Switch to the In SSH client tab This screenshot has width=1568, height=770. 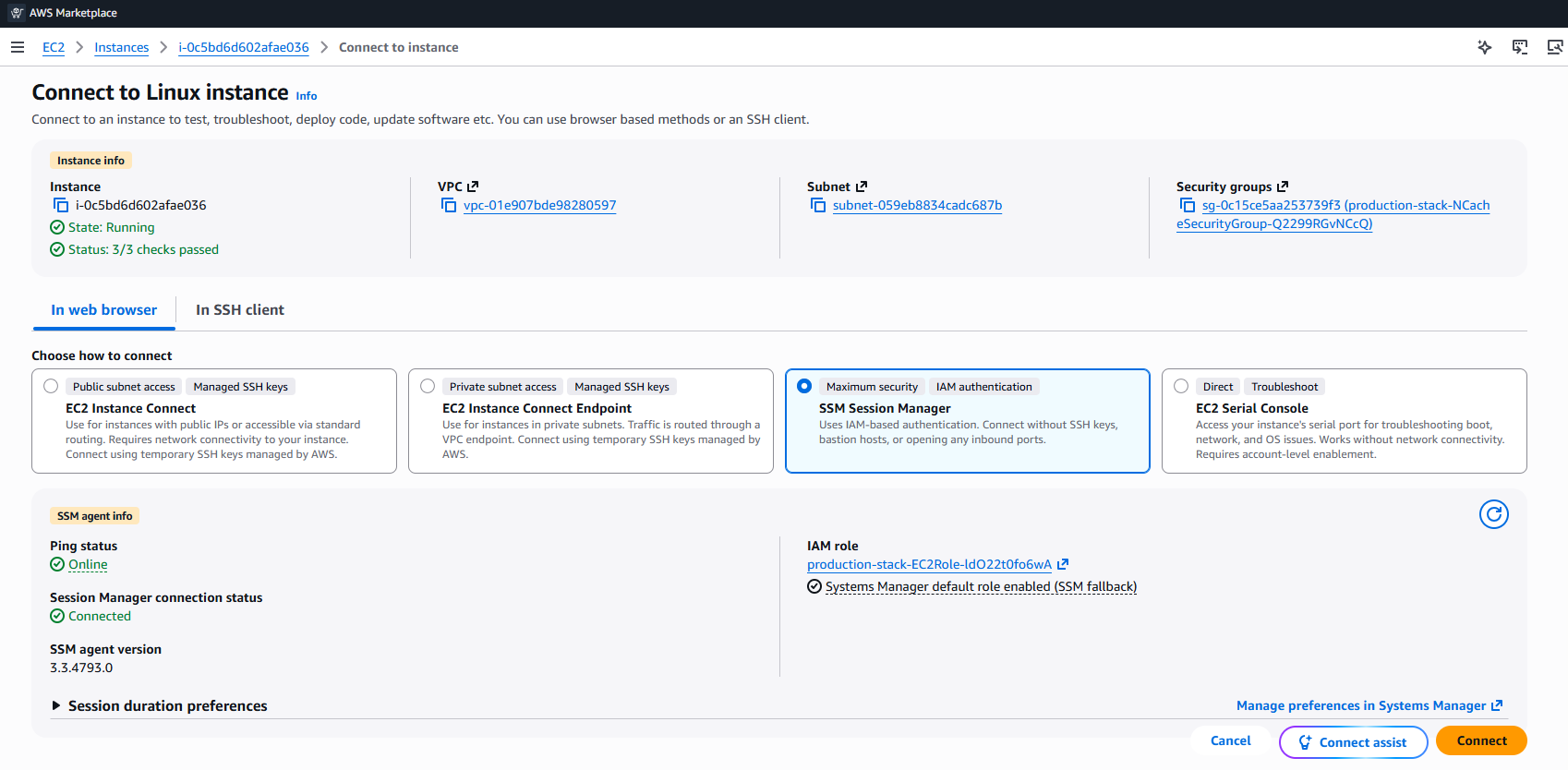(240, 310)
